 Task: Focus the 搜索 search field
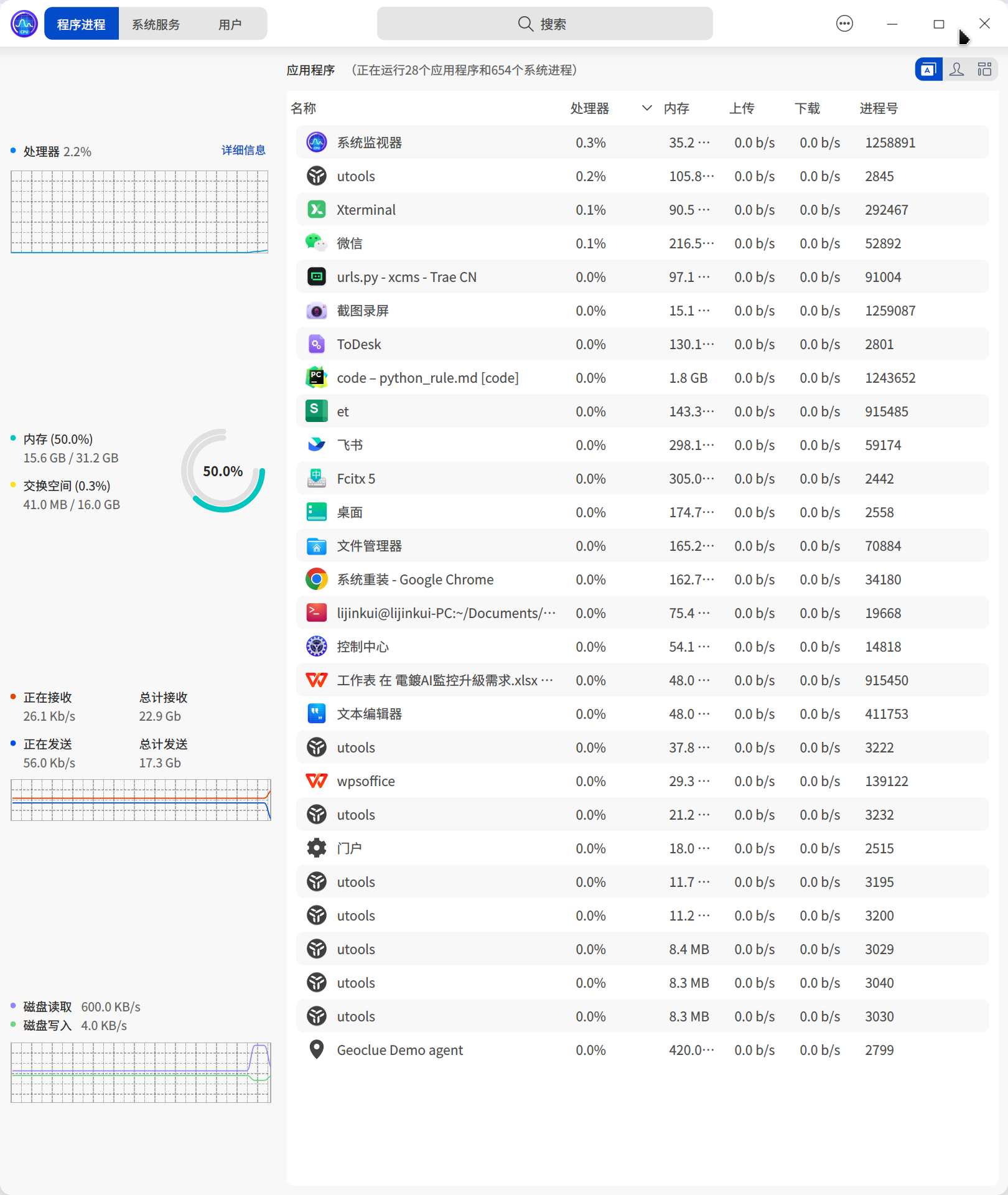click(544, 24)
